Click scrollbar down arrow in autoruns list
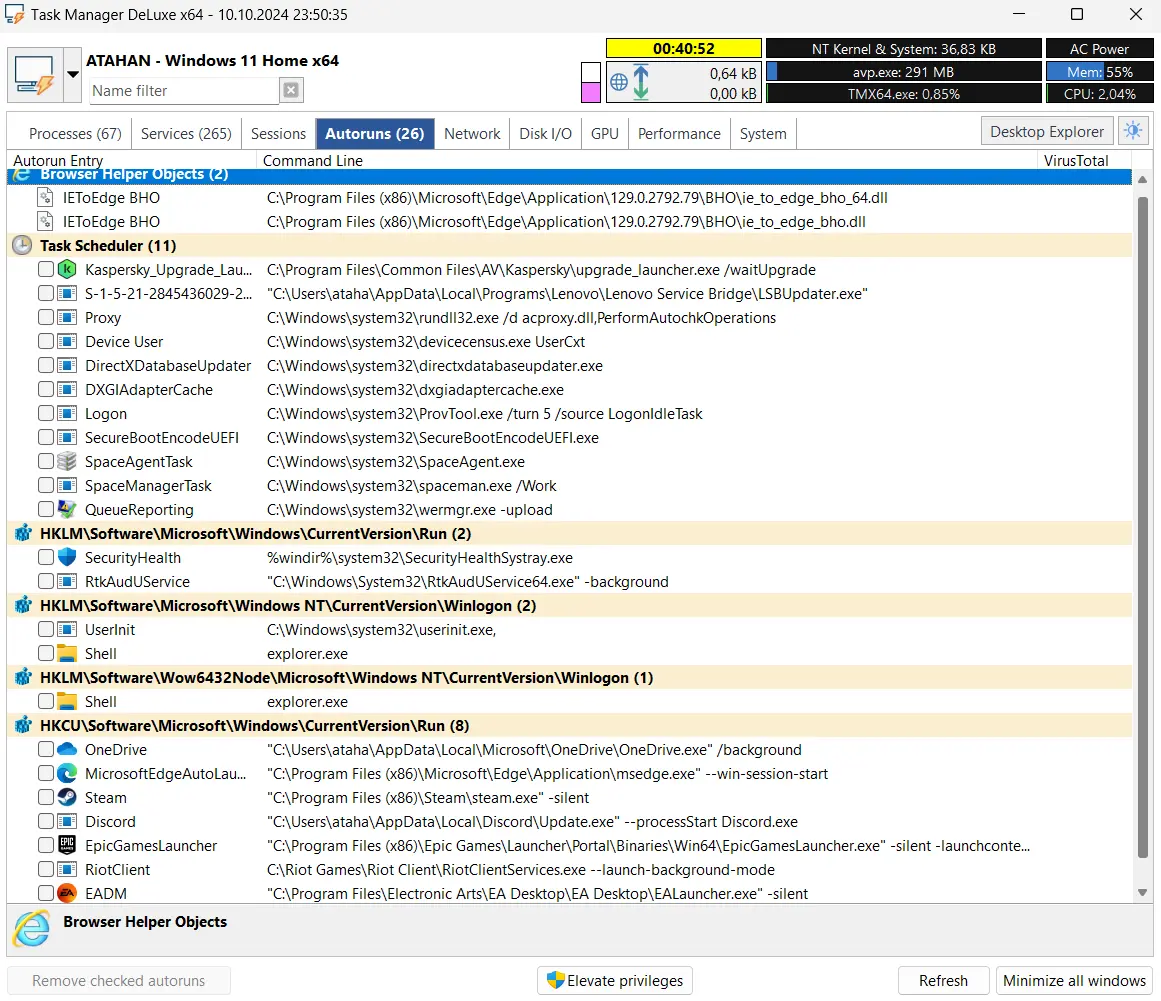Viewport: 1161px width, 1001px height. pyautogui.click(x=1142, y=892)
